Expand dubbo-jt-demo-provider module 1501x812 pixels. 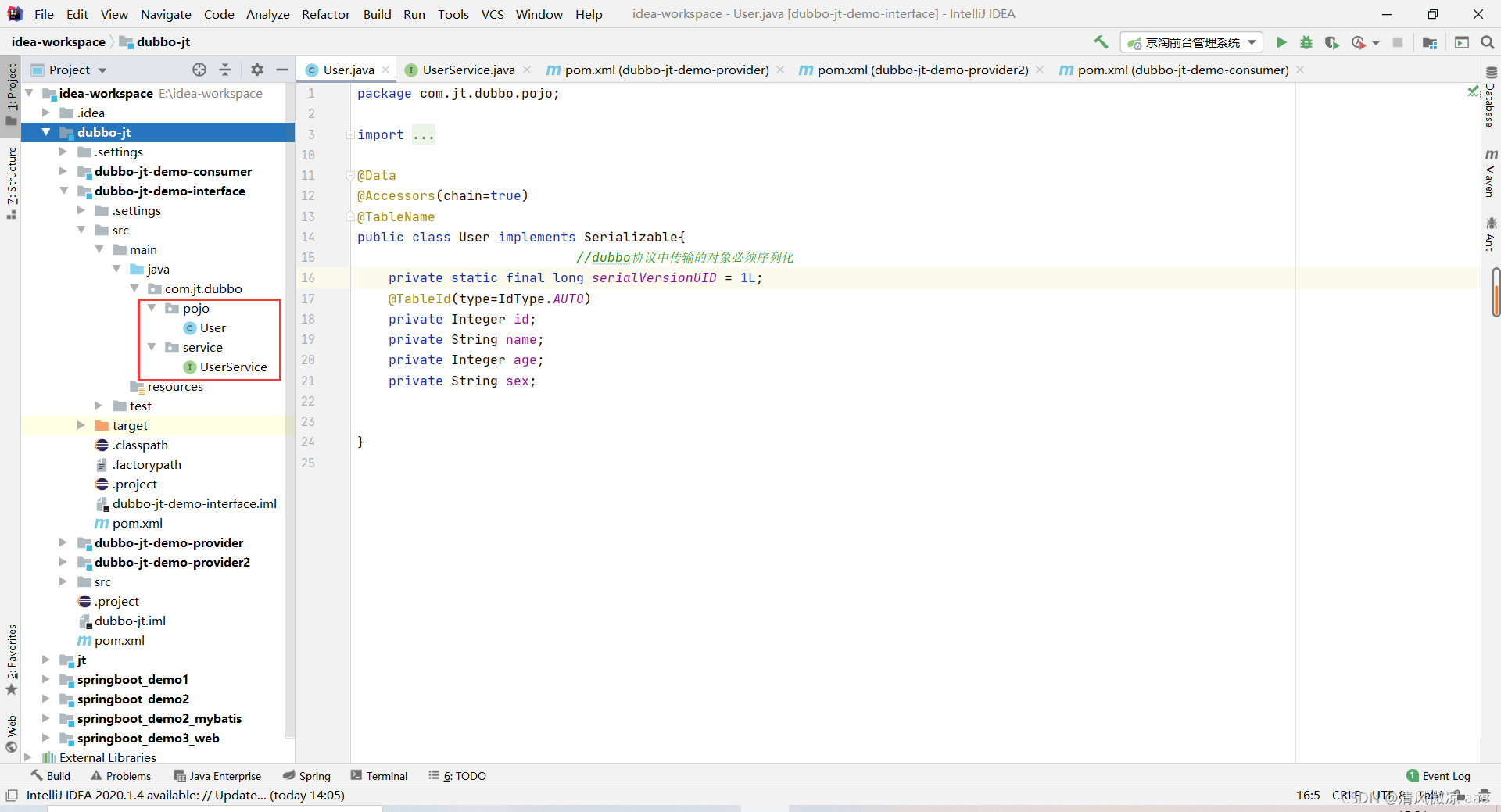coord(63,542)
